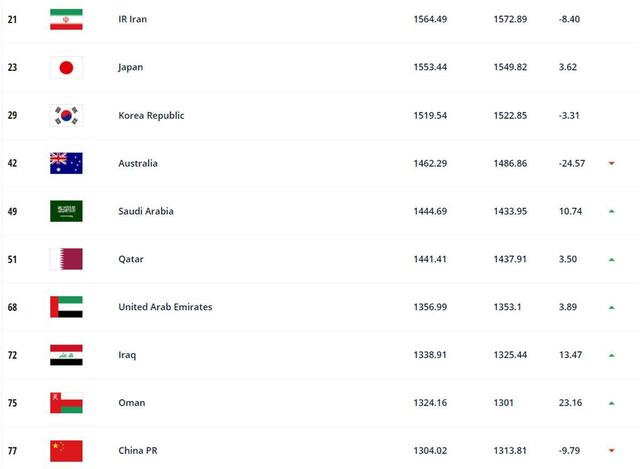Viewport: 640px width, 469px height.
Task: Select the Korea Republic flag
Action: [x=66, y=115]
